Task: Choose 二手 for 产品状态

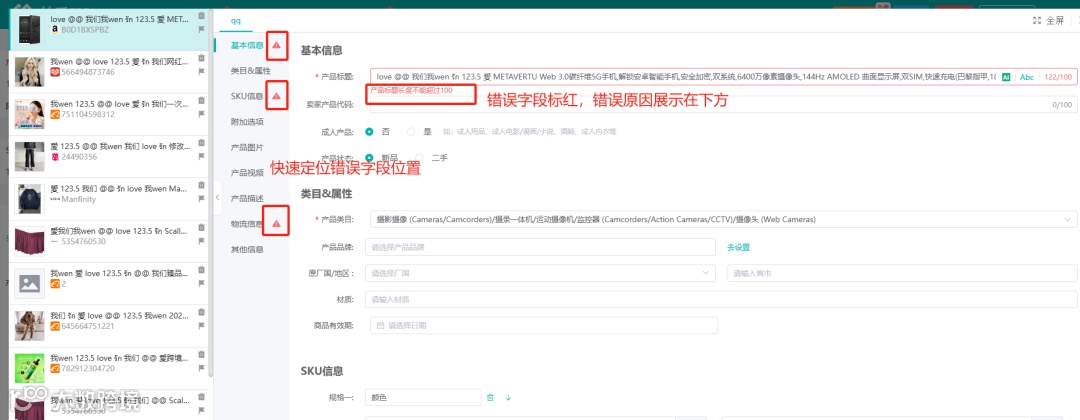Action: [419, 158]
